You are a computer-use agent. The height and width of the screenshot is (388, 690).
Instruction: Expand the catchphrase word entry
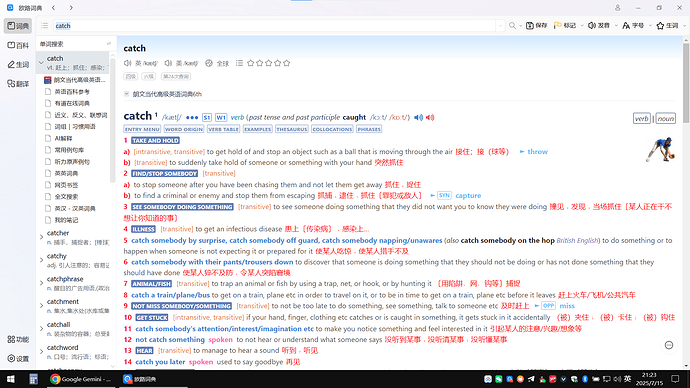(x=41, y=283)
